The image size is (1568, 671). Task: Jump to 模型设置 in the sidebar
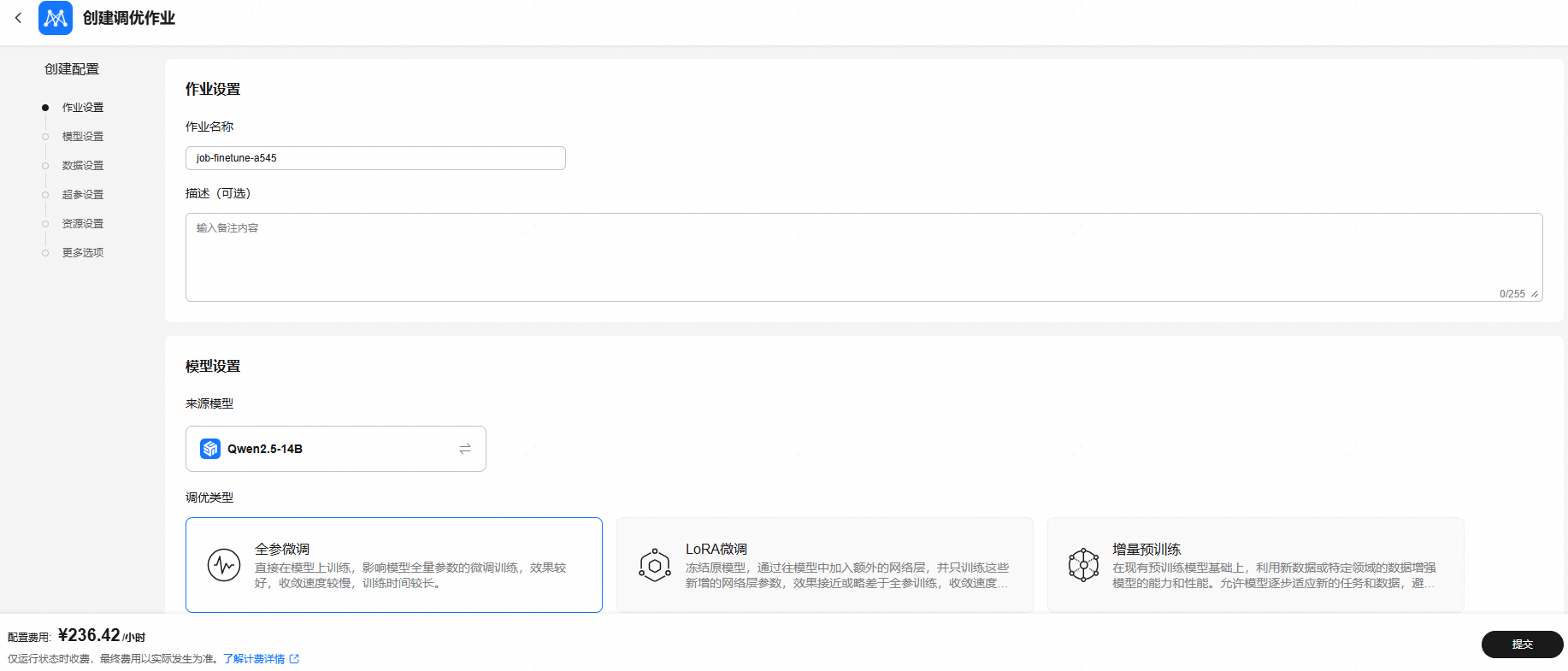pos(83,137)
